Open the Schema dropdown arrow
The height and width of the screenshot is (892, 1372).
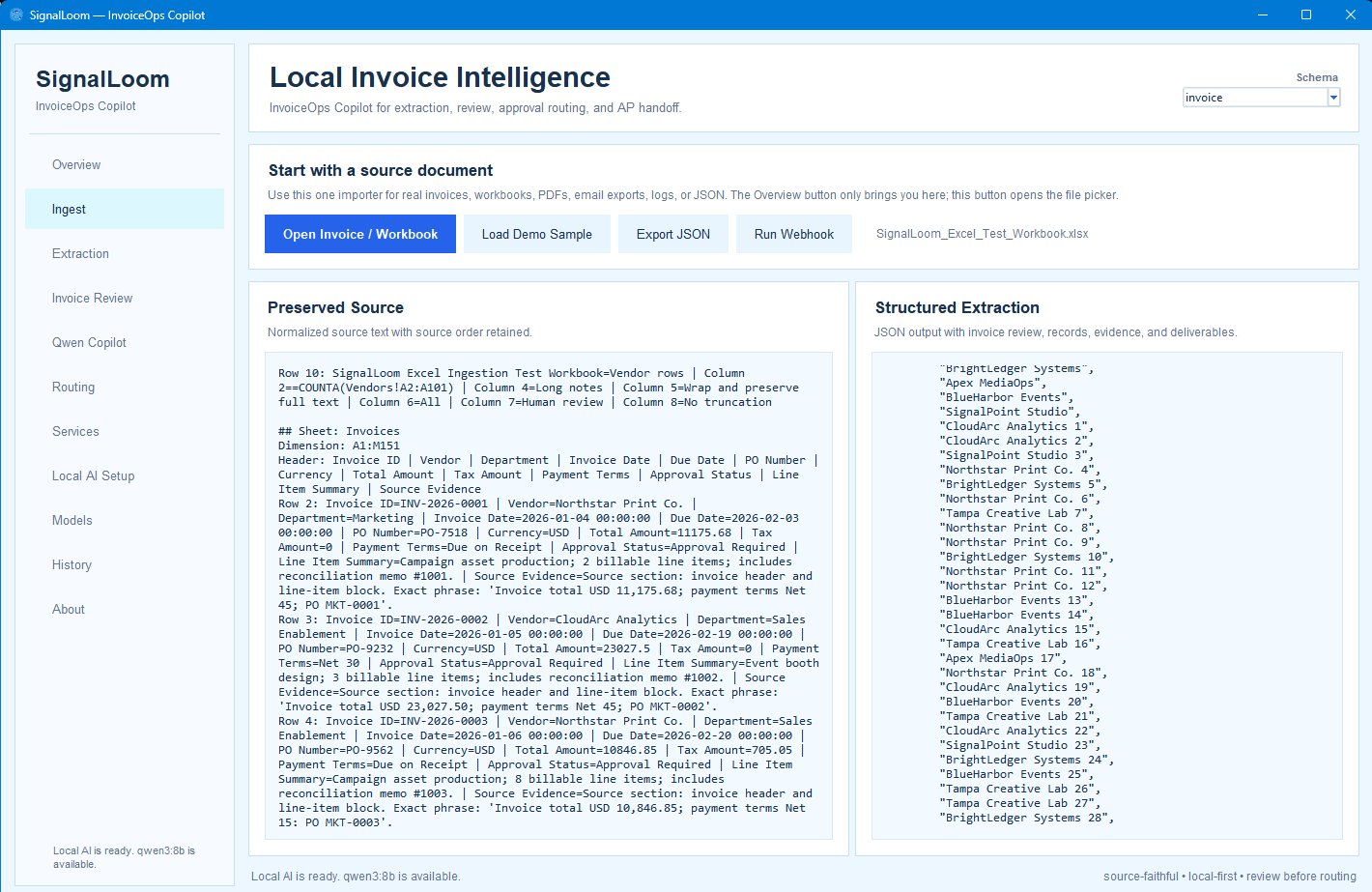1333,98
